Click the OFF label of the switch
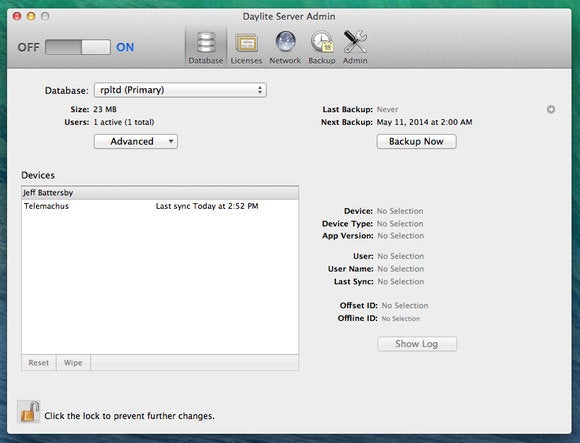This screenshot has height=443, width=580. [x=28, y=47]
